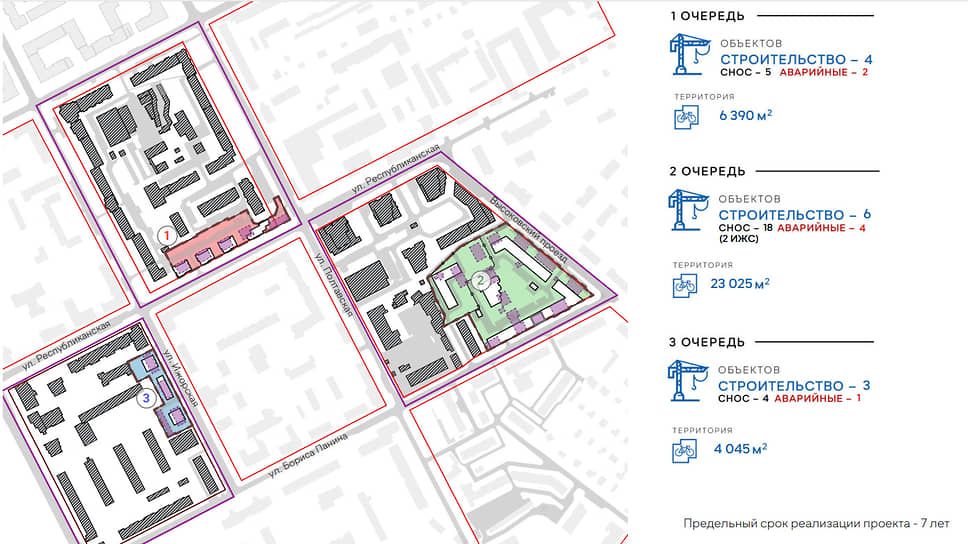
Task: Select territory icon beside 4 045 м²
Action: (686, 451)
